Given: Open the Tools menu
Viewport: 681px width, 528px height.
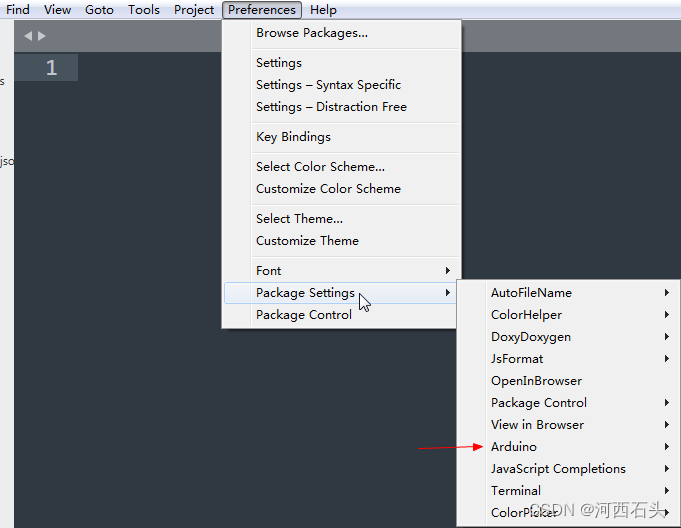Looking at the screenshot, I should click(144, 10).
